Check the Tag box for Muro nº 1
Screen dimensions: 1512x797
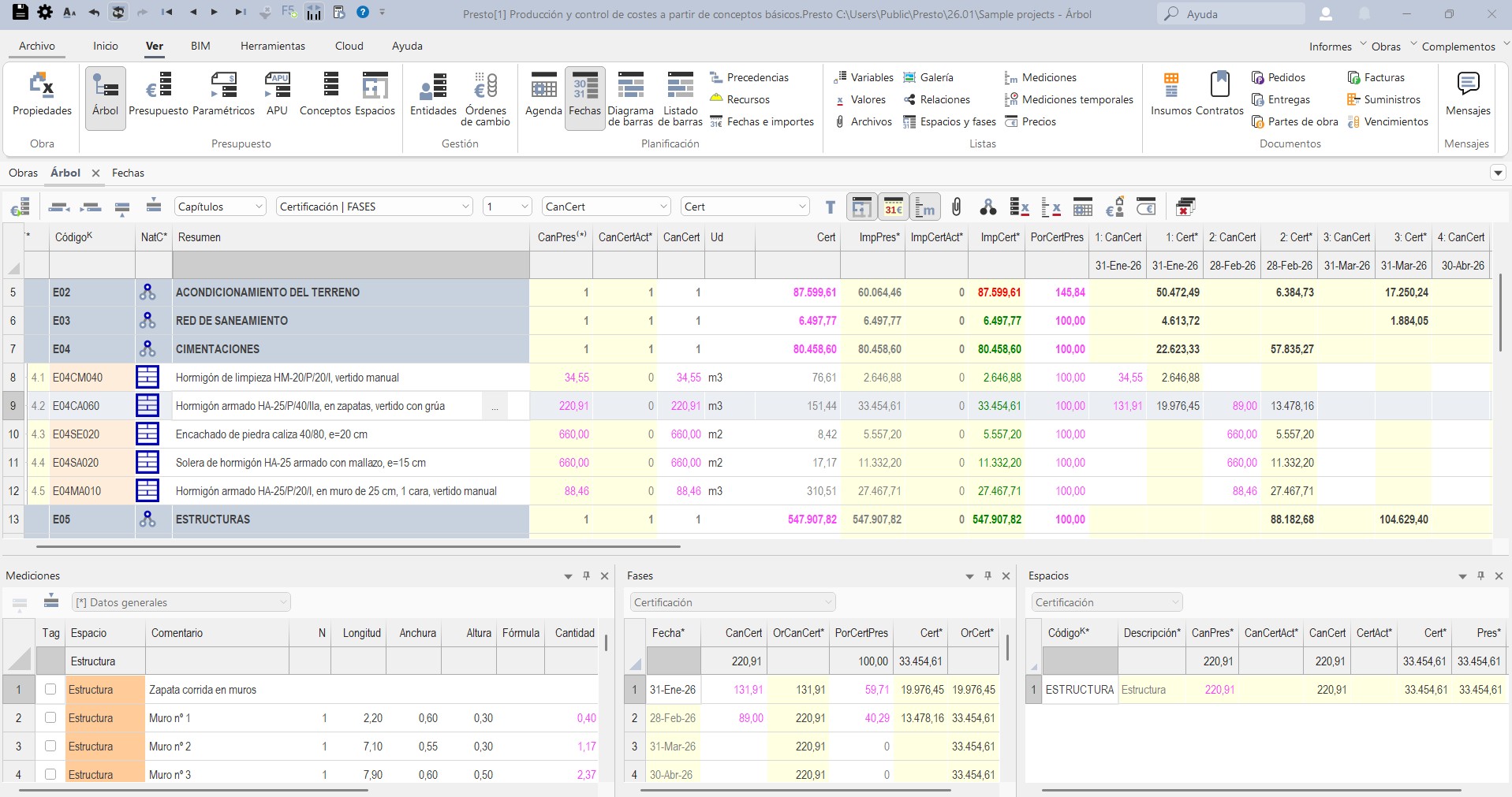(50, 717)
